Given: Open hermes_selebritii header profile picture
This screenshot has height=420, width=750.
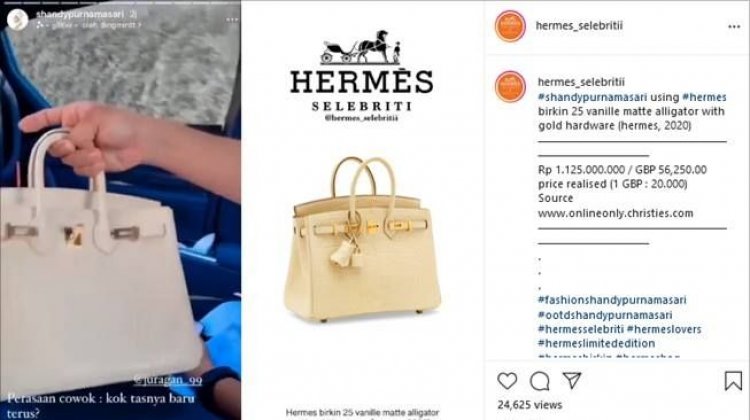Looking at the screenshot, I should 510,26.
